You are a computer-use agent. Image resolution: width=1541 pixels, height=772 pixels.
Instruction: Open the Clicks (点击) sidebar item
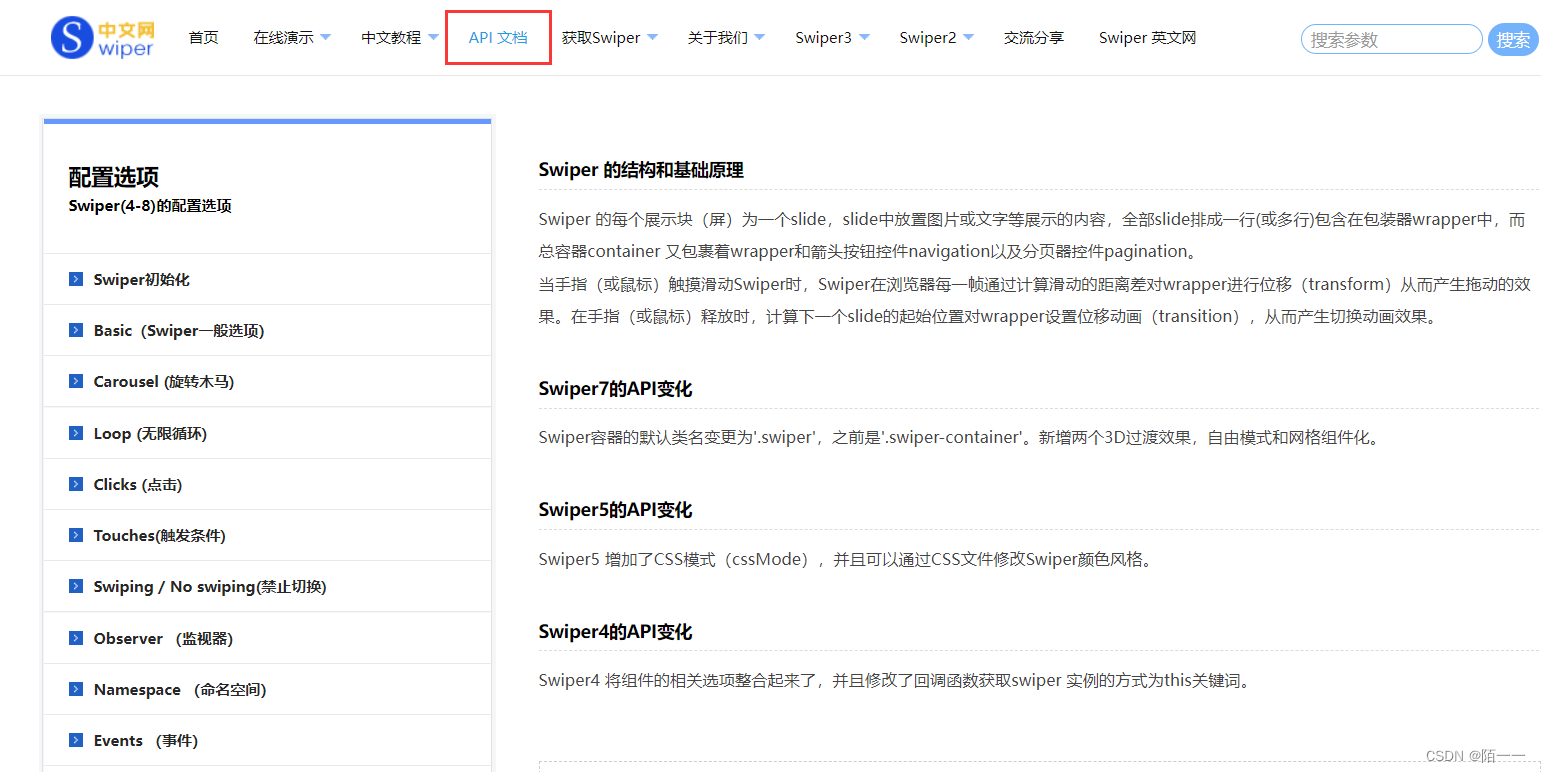coord(268,484)
